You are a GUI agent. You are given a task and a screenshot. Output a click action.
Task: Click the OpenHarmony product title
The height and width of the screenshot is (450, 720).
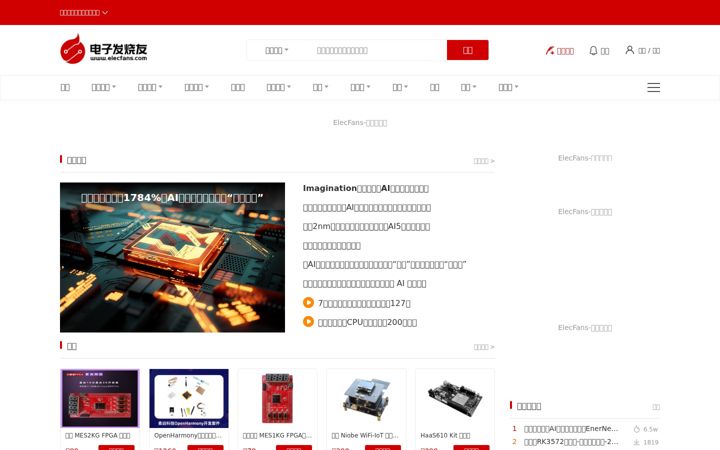tap(188, 435)
